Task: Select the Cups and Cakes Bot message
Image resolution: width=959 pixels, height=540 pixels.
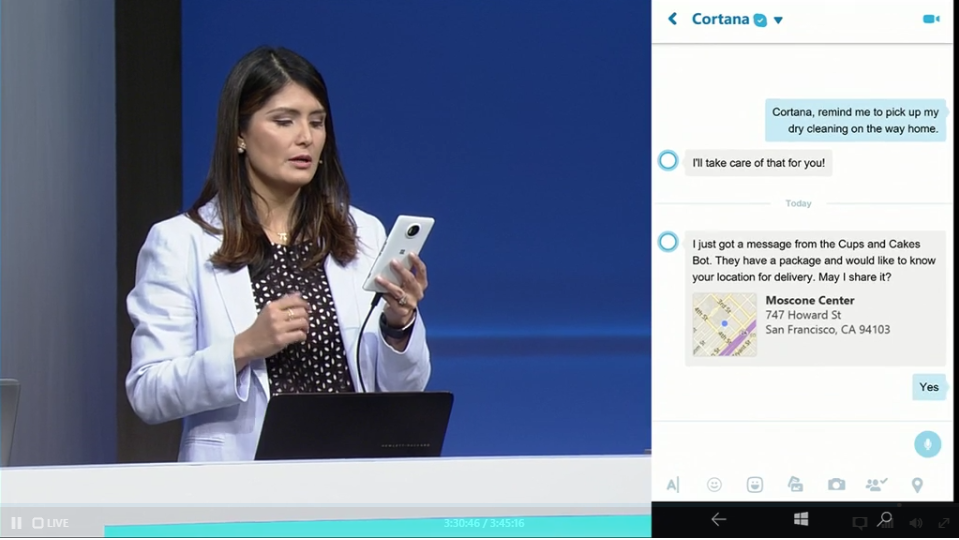Action: (x=815, y=298)
